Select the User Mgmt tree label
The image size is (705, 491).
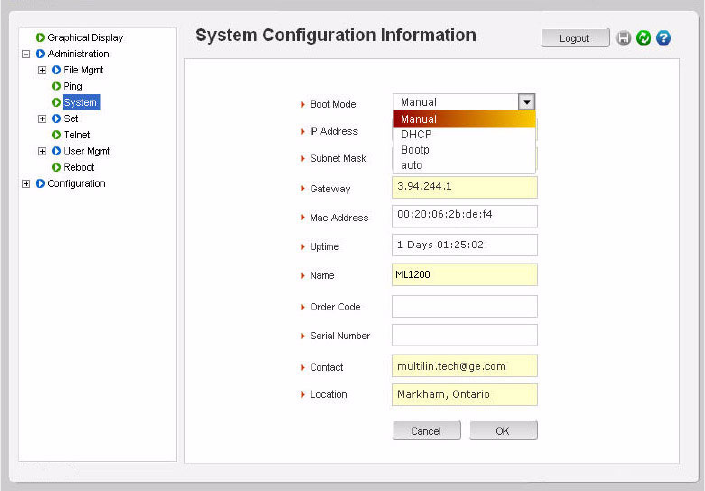click(87, 151)
